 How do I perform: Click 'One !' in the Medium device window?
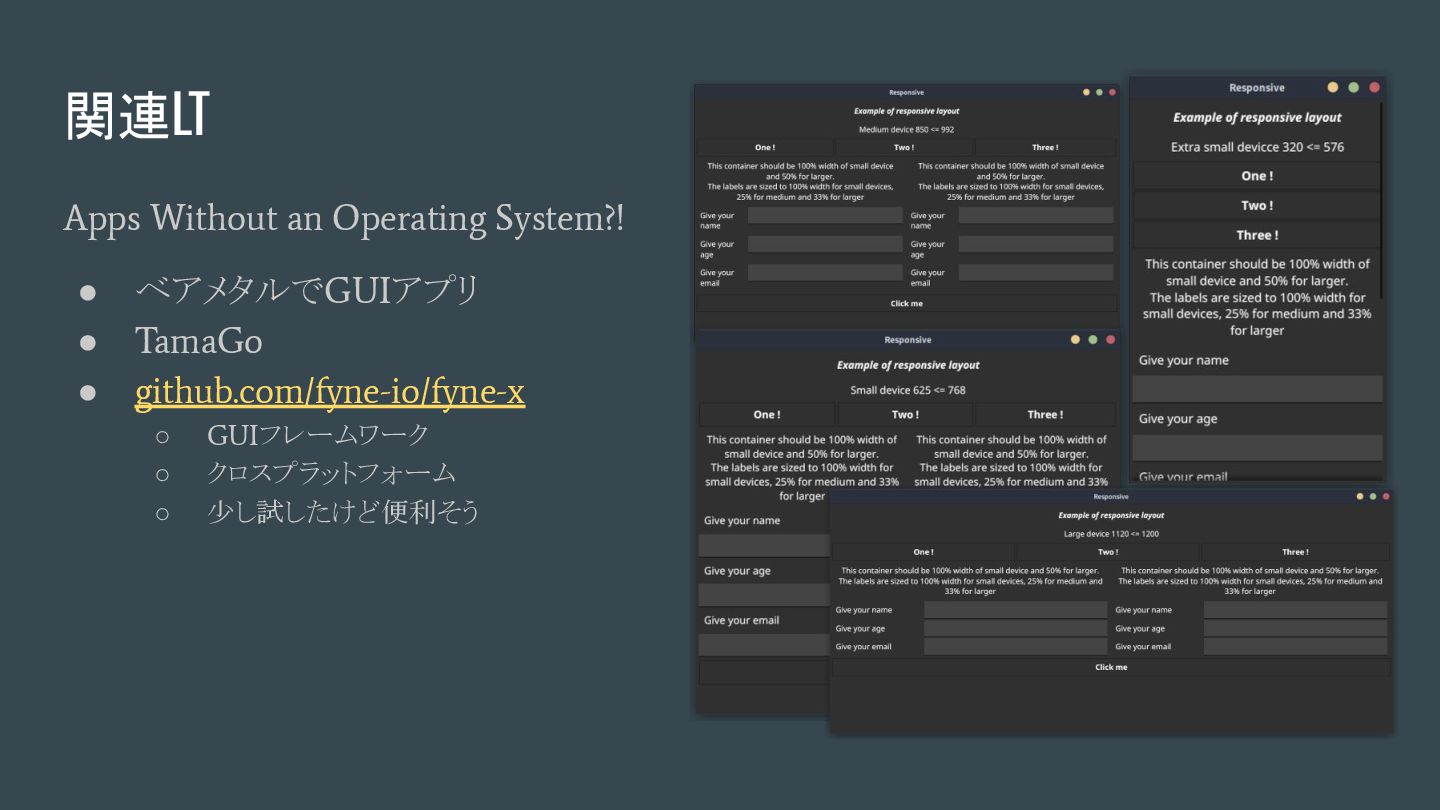[765, 147]
